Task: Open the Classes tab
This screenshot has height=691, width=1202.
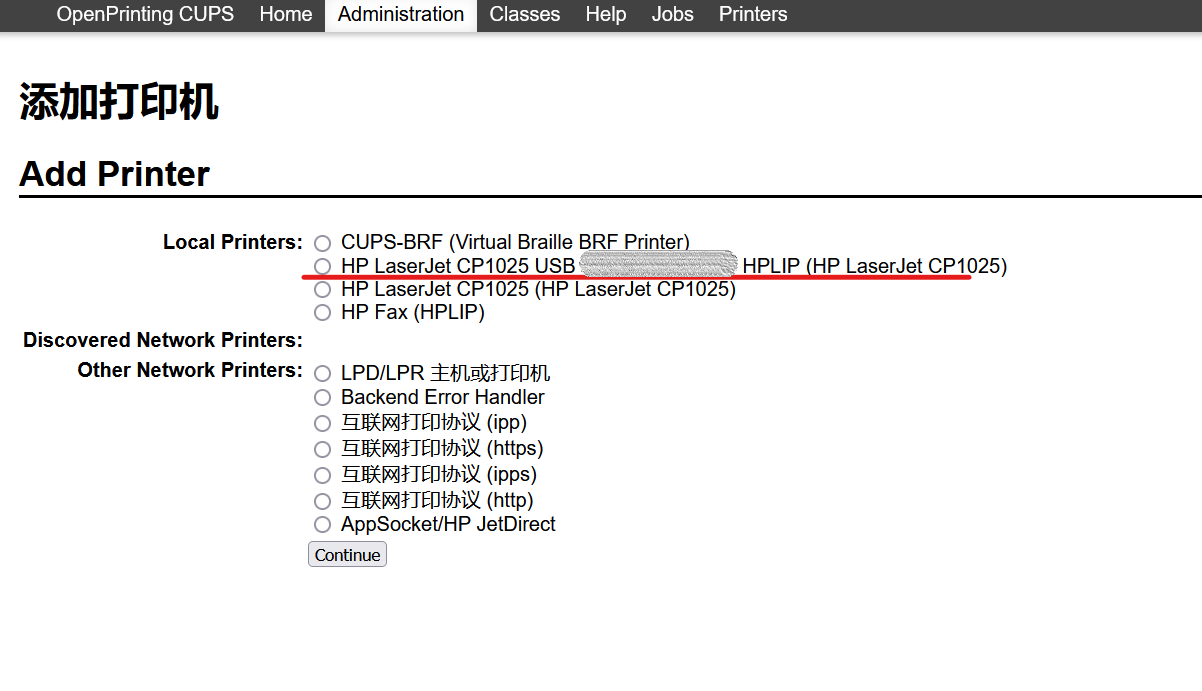Action: tap(524, 14)
